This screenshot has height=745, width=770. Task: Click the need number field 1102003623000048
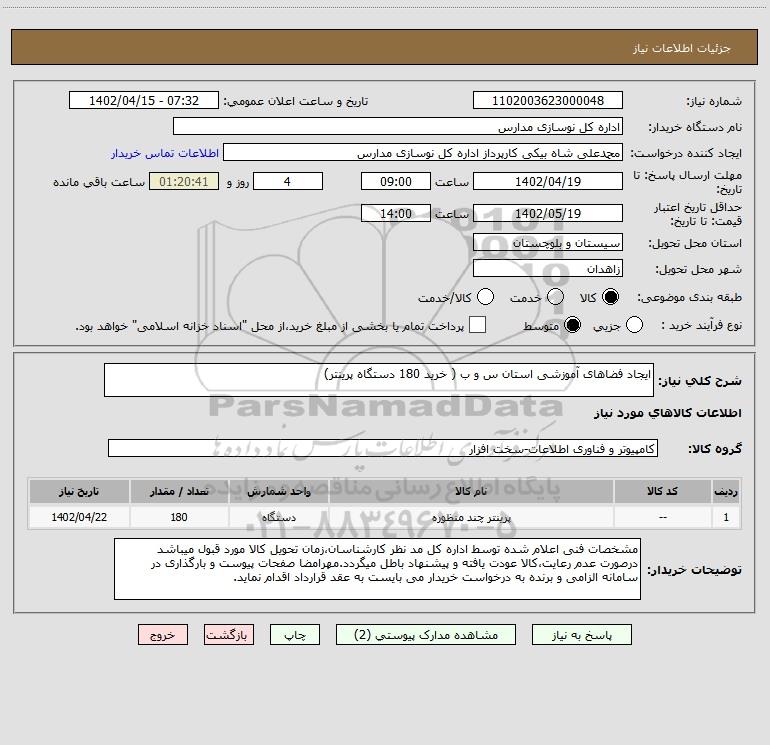point(548,100)
